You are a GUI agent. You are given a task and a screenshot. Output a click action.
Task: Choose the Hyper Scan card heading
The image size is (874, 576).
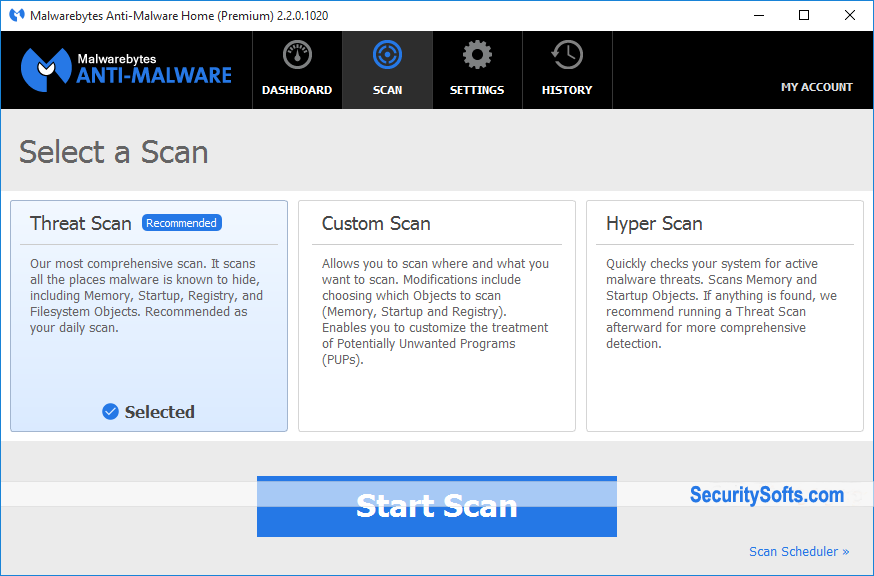tap(654, 224)
